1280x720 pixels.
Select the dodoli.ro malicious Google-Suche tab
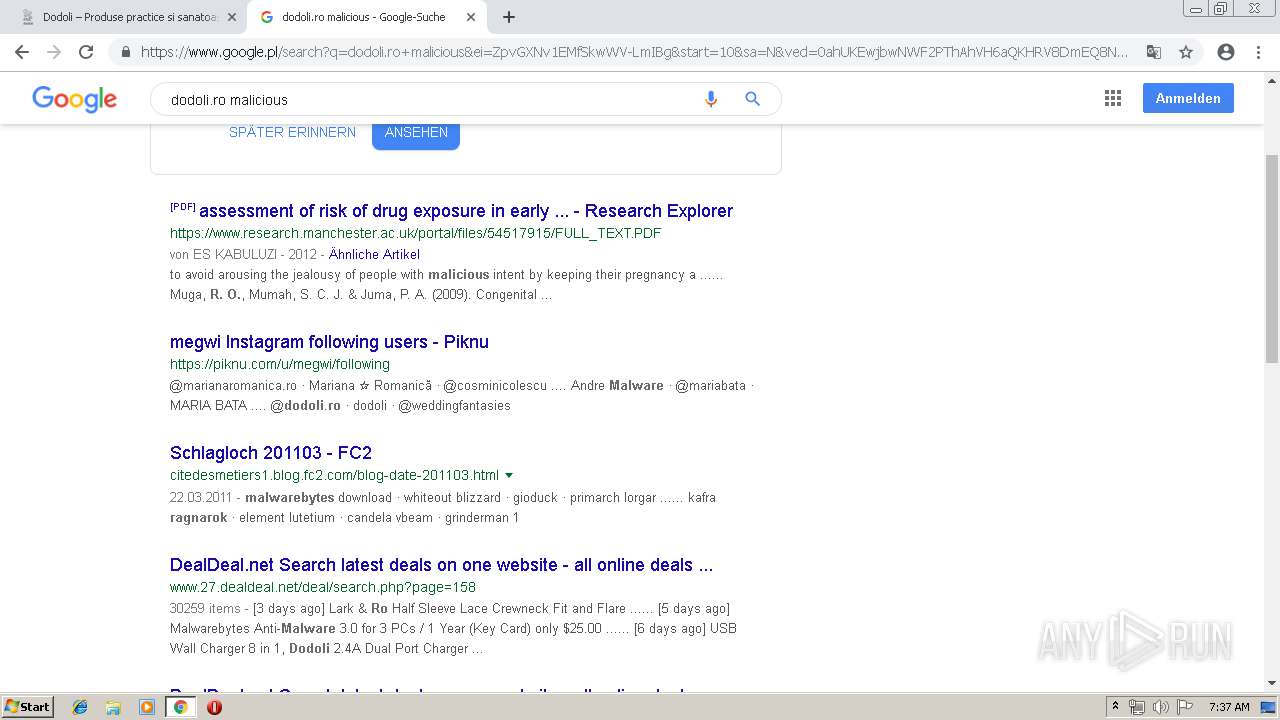click(367, 17)
